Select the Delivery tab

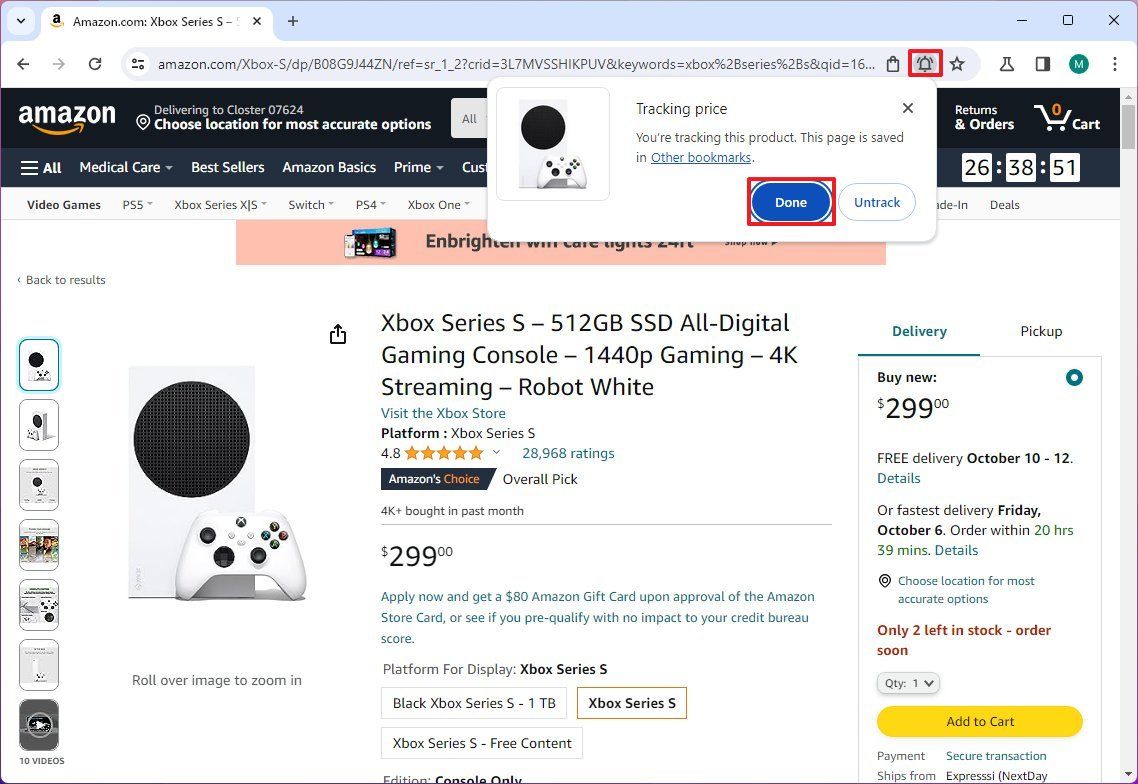918,331
